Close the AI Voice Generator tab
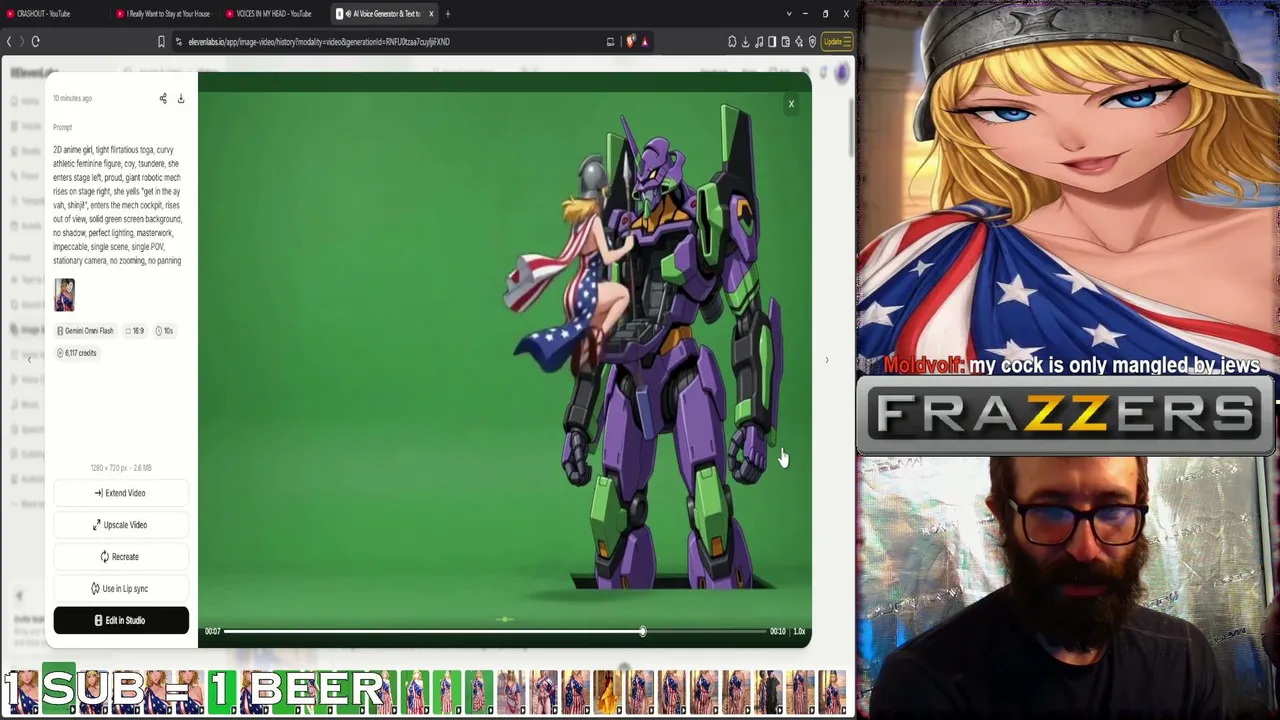Screen dimensions: 1280x720 431,14
